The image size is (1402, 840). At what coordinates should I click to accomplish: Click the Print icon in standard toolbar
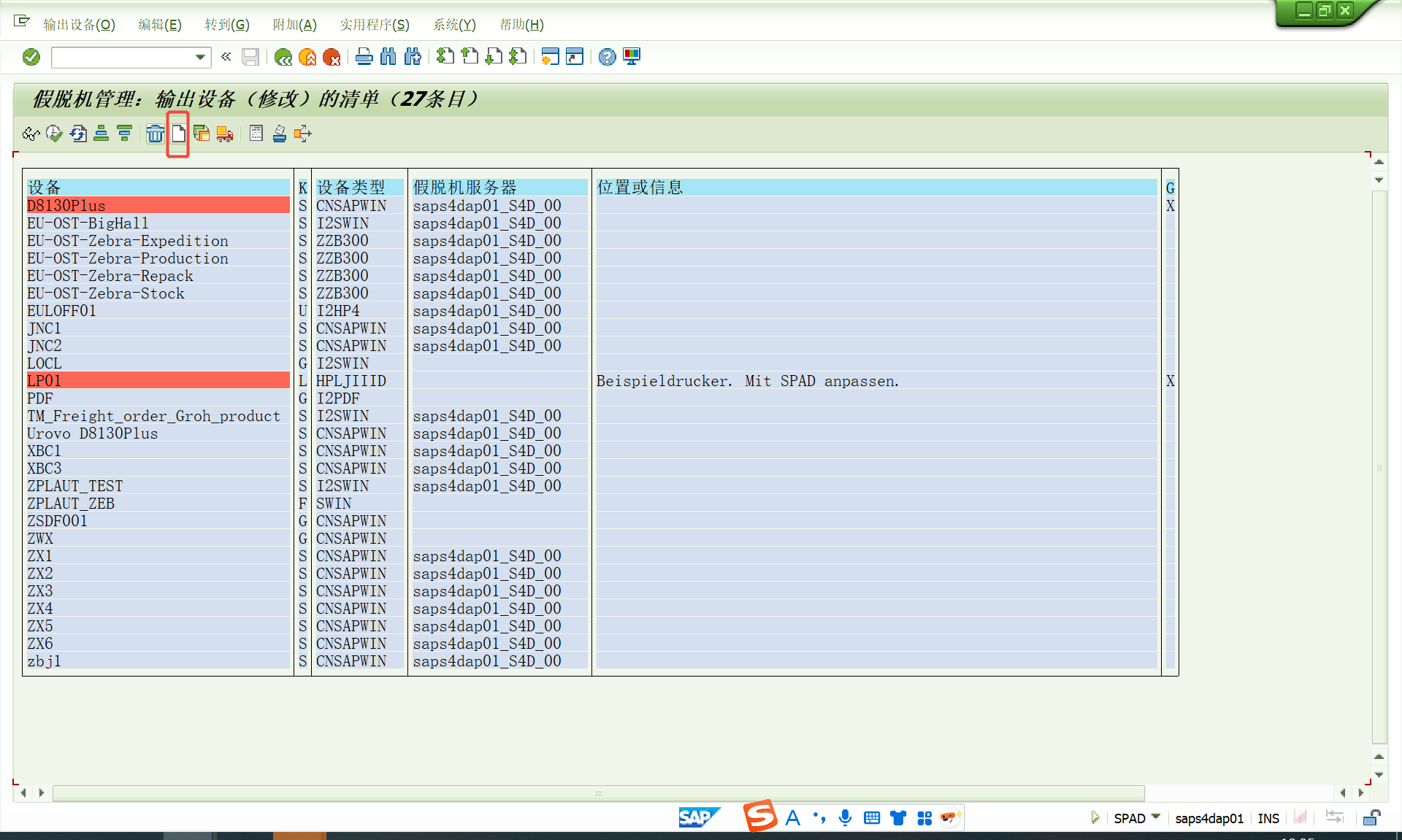pyautogui.click(x=364, y=57)
